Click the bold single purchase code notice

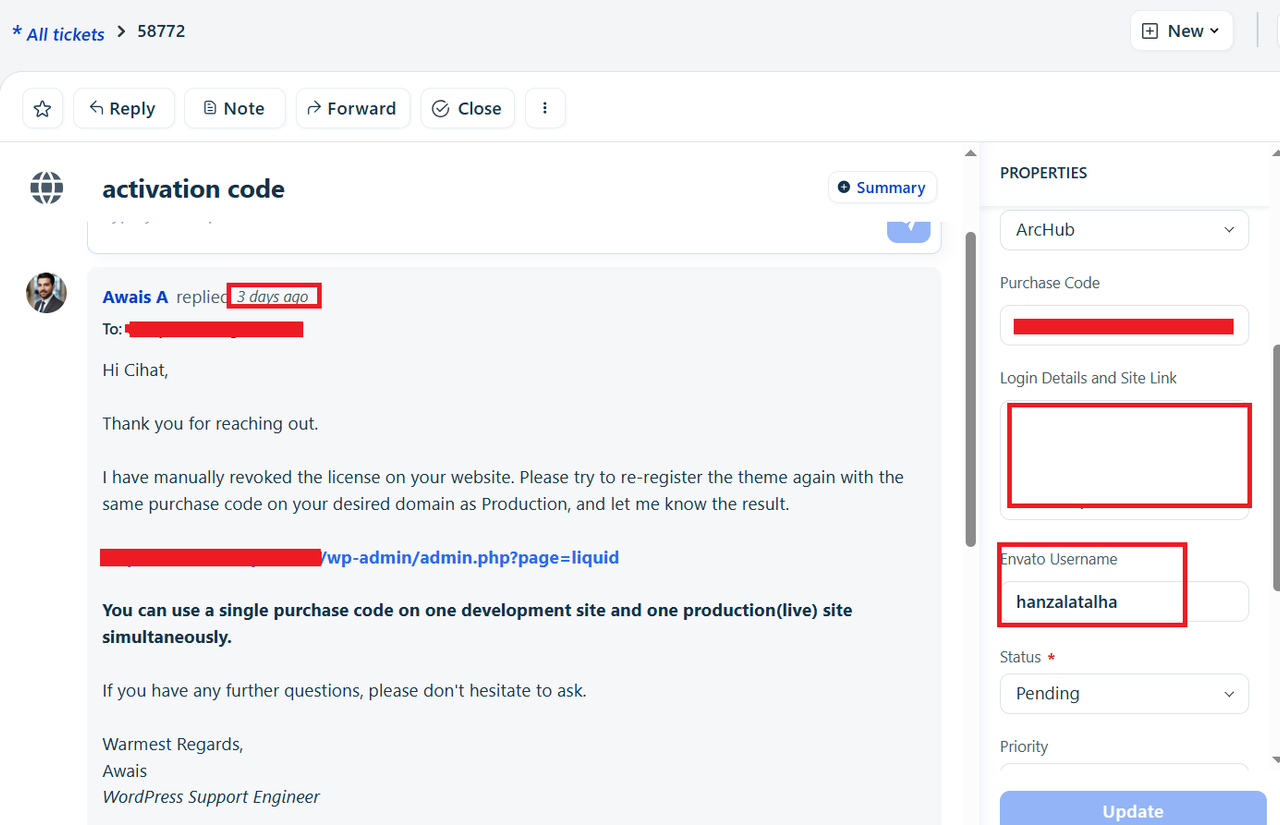(477, 623)
